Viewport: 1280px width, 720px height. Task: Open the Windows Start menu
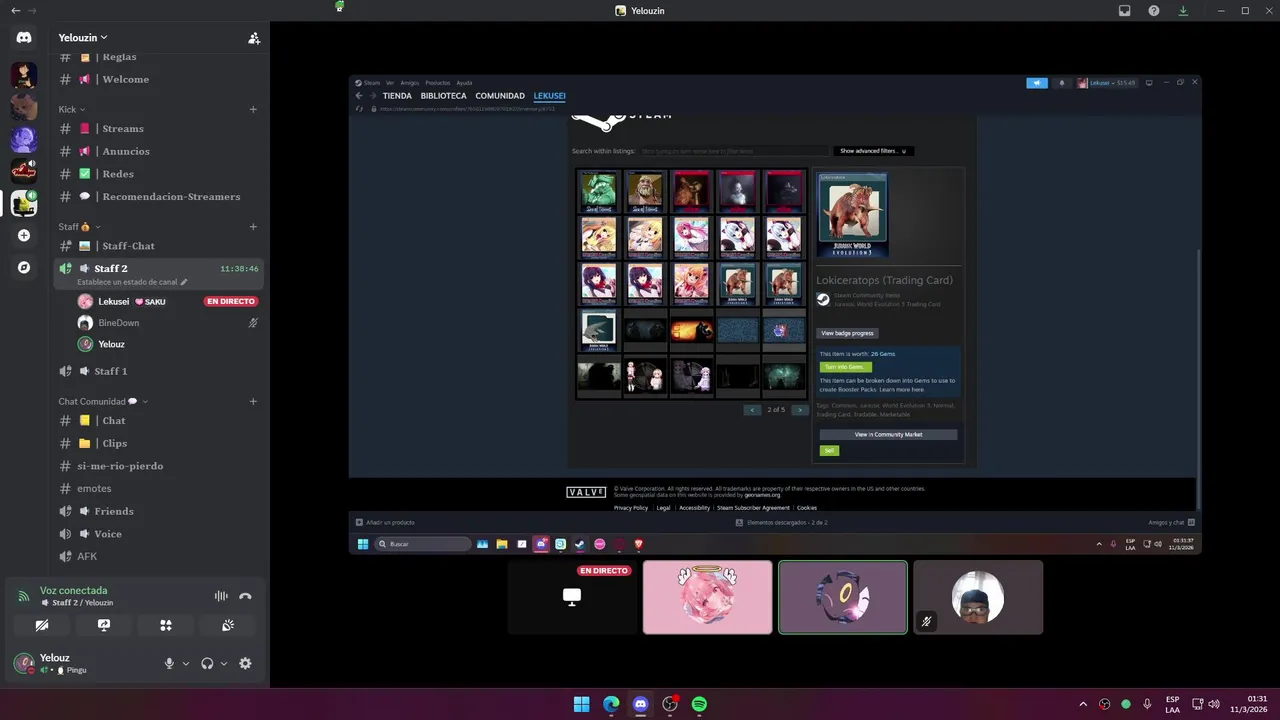coord(581,704)
